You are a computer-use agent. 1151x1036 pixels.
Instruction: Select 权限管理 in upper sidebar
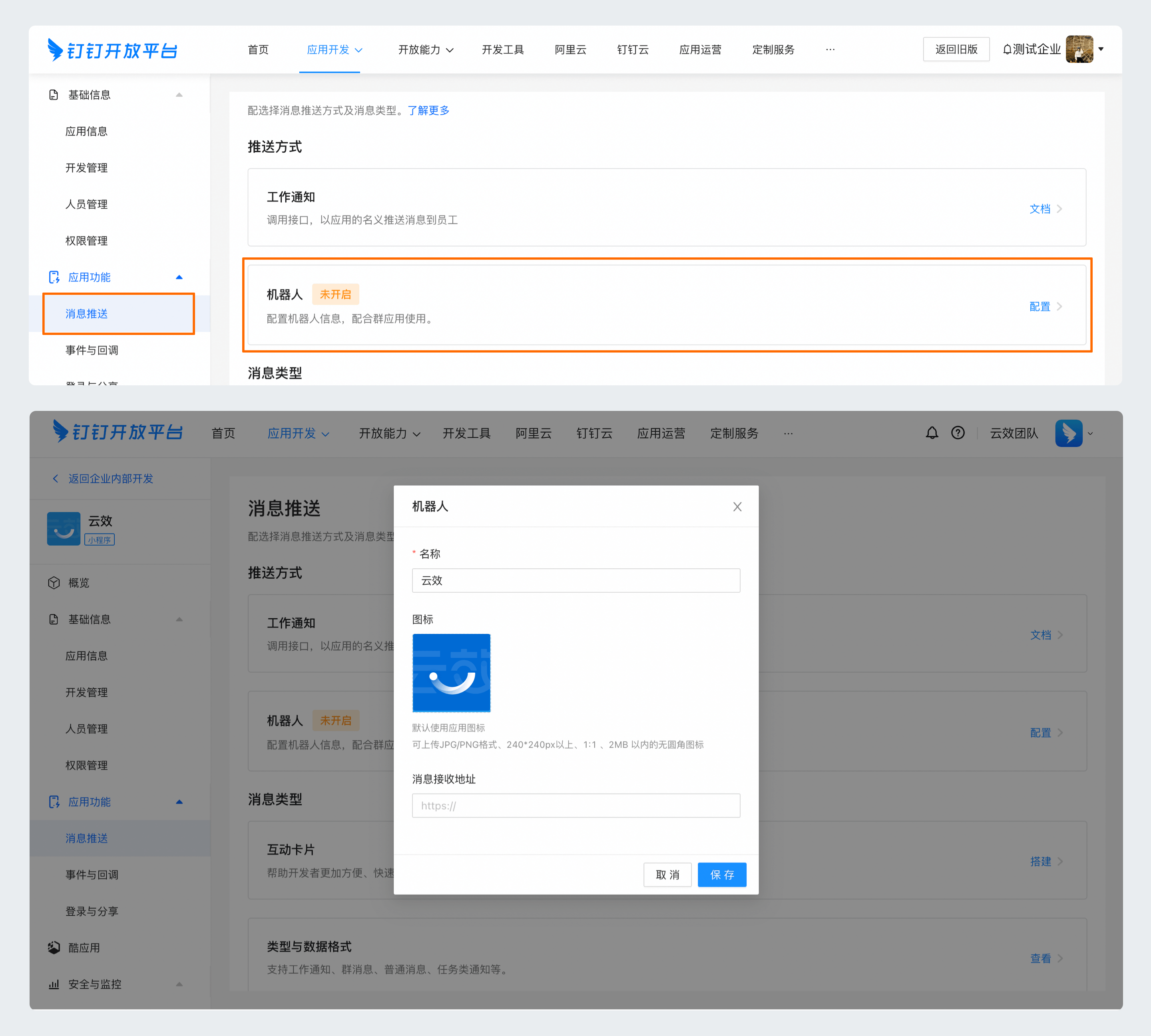pyautogui.click(x=86, y=241)
